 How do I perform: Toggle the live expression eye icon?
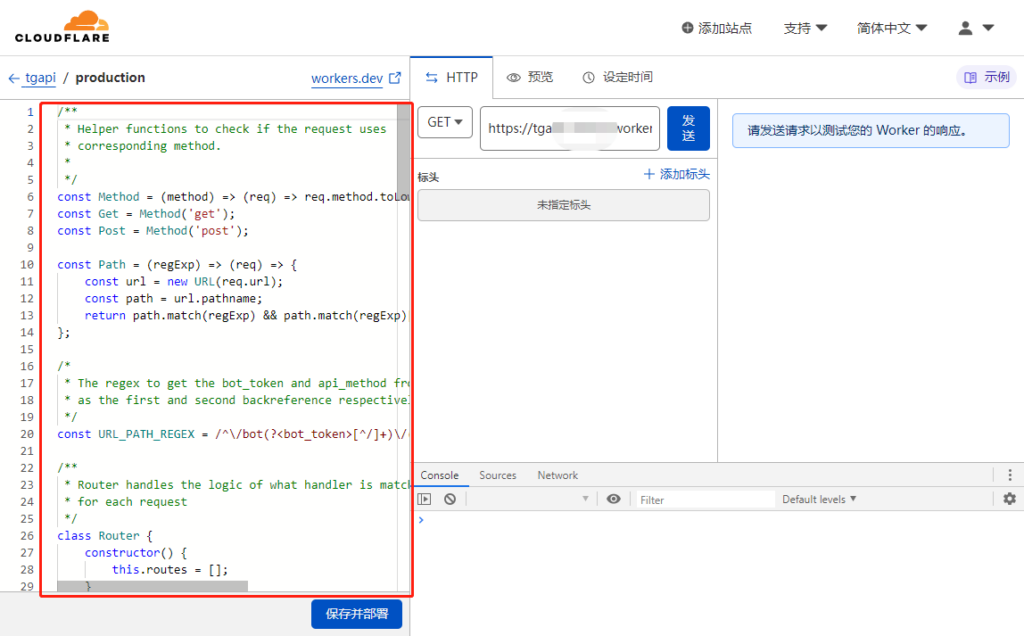pos(613,499)
